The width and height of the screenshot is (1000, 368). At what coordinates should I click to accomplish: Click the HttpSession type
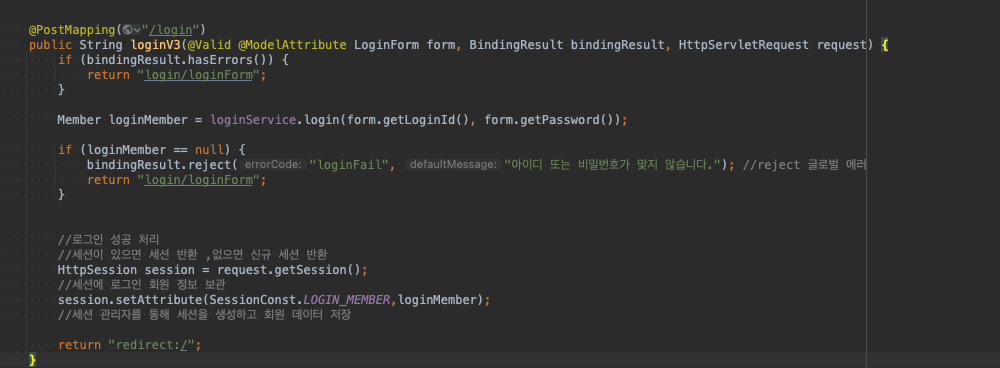click(x=97, y=270)
